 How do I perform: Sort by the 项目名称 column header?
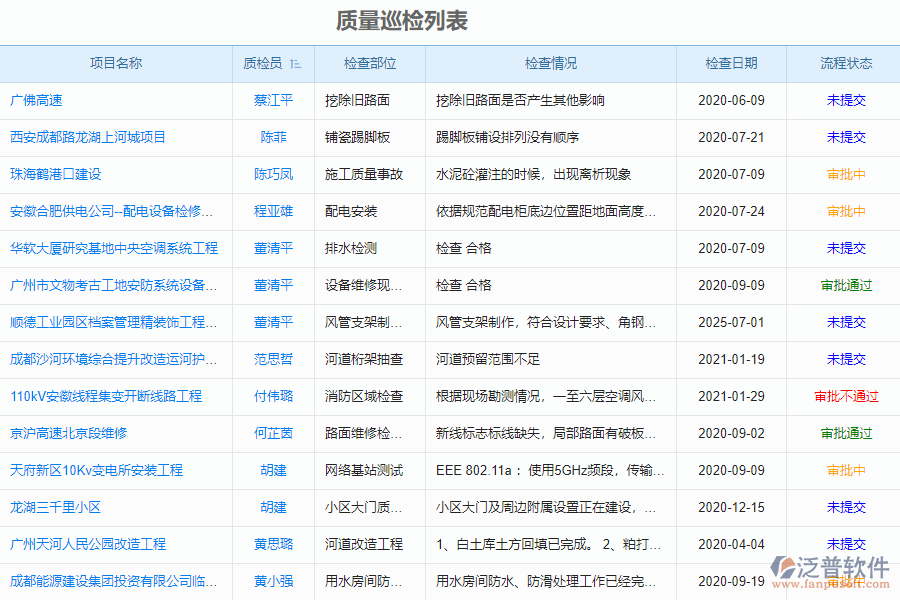[x=117, y=62]
